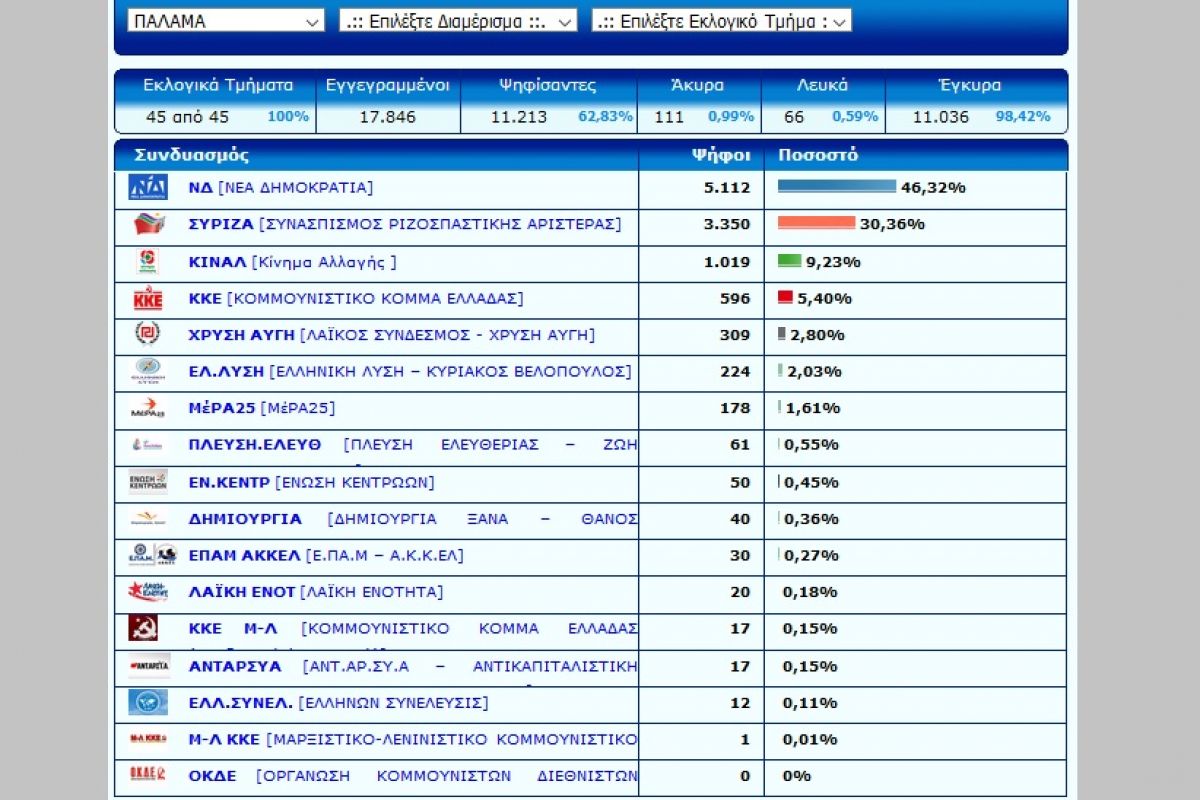Click the ΕΠΑΜ ΑΚΚΕΛ party logo
The height and width of the screenshot is (800, 1200).
click(153, 555)
